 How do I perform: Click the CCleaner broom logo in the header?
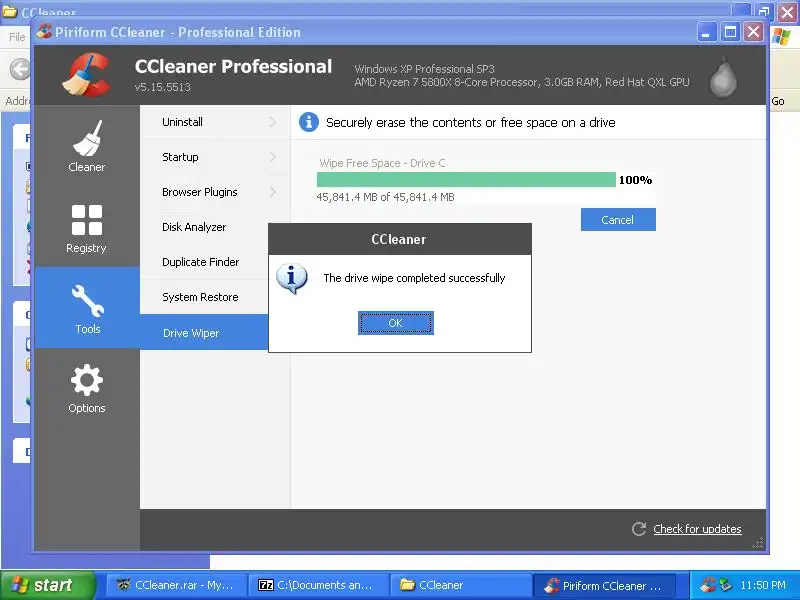pos(87,75)
